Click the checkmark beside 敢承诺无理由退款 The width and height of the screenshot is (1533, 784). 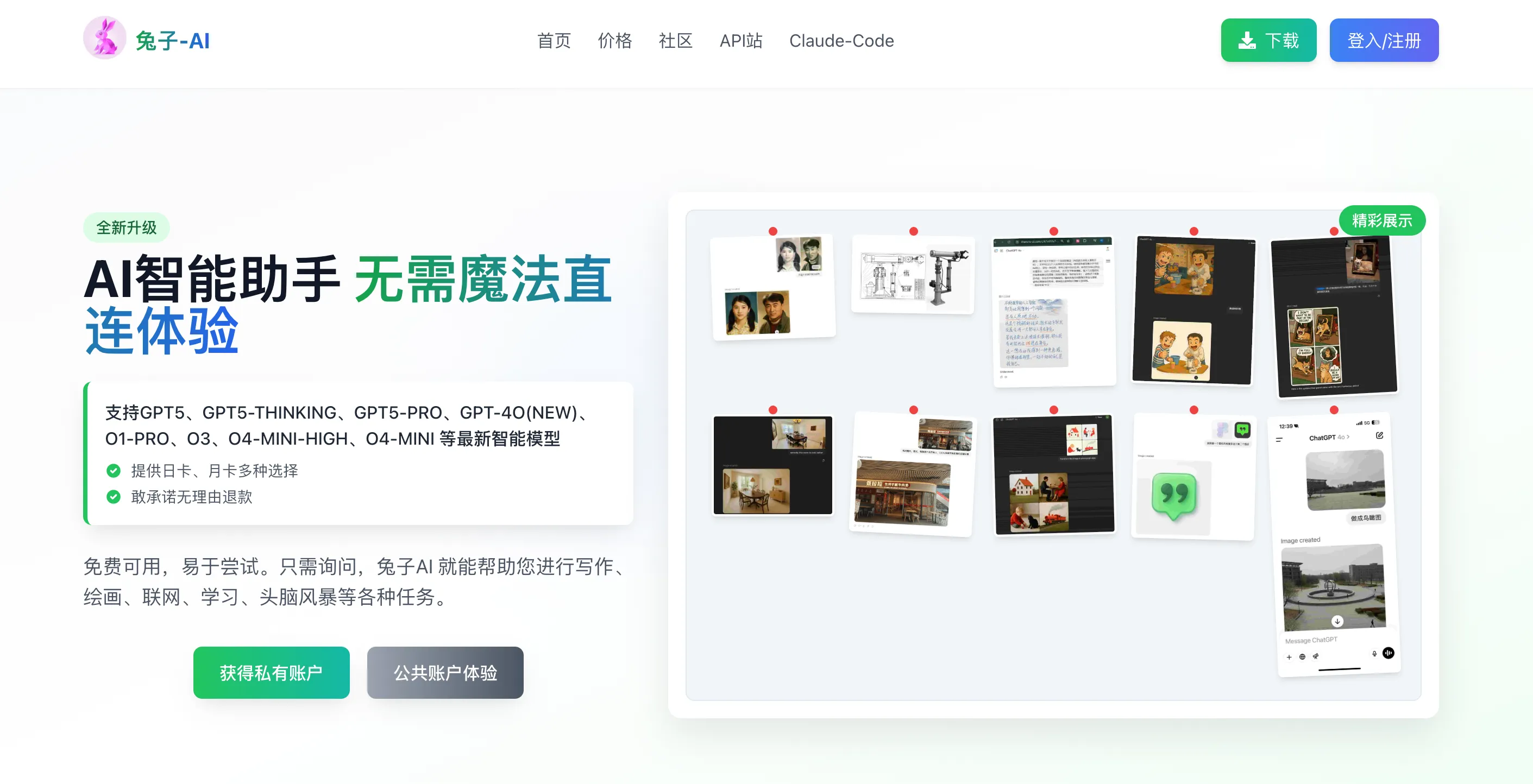coord(113,498)
